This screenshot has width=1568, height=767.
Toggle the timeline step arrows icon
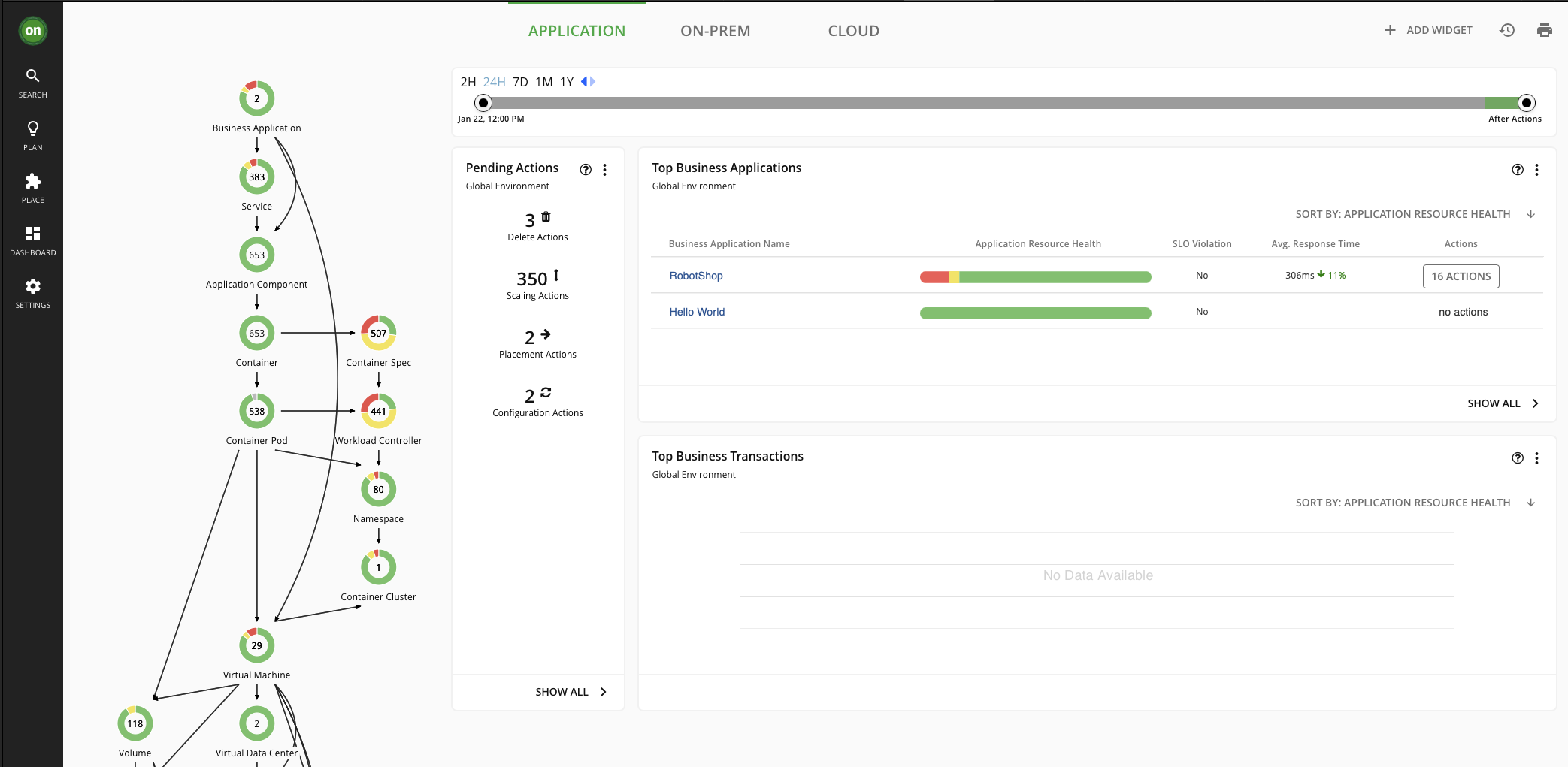588,81
